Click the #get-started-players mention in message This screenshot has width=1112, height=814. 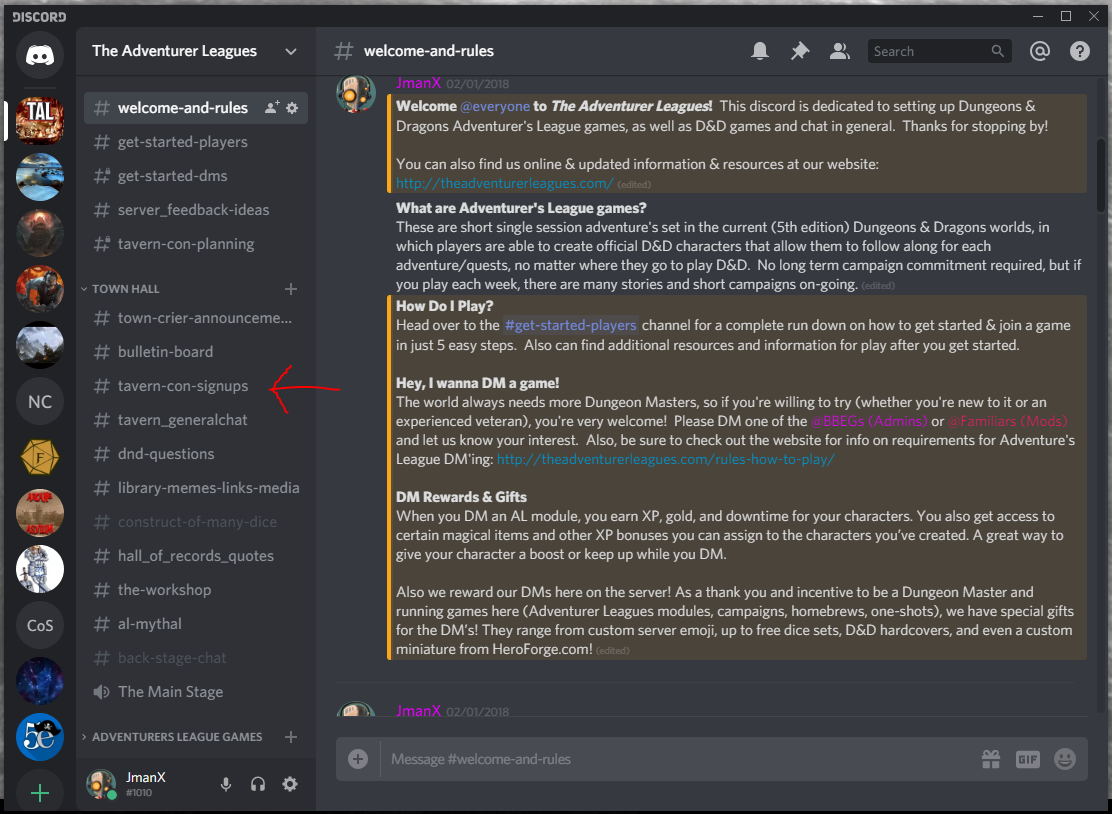570,325
